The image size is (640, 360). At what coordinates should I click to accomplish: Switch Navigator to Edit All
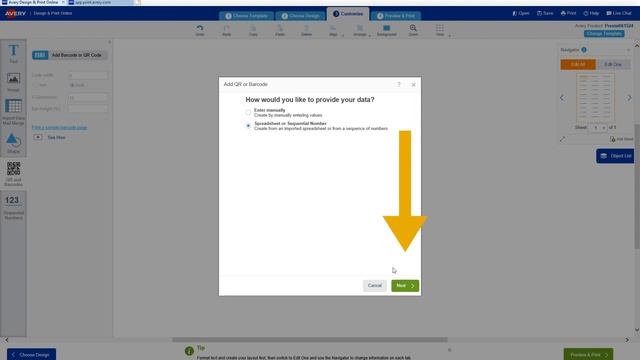click(x=578, y=64)
